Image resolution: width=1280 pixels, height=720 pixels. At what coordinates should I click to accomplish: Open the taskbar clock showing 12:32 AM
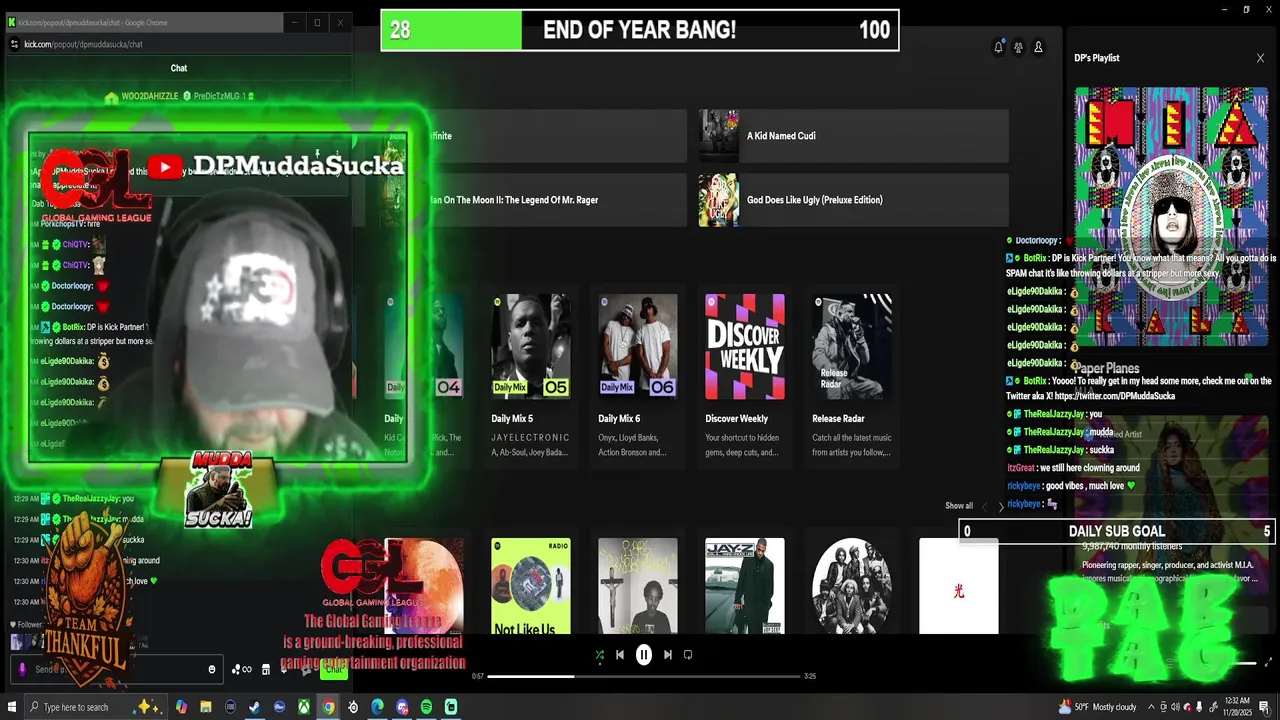pos(1236,707)
